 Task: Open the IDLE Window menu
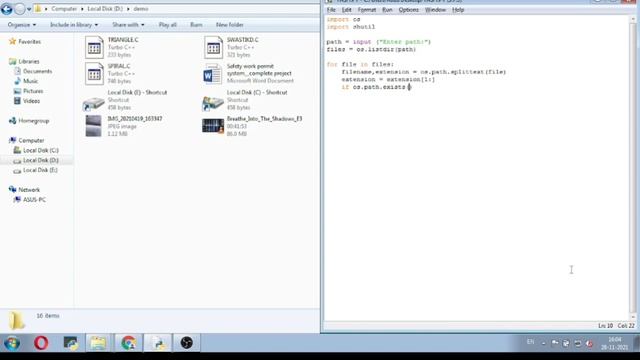[436, 10]
